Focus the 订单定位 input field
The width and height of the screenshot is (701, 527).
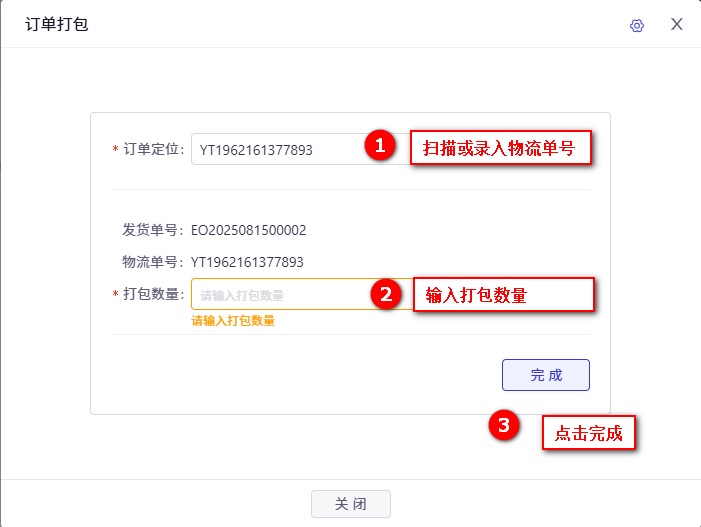coord(301,149)
